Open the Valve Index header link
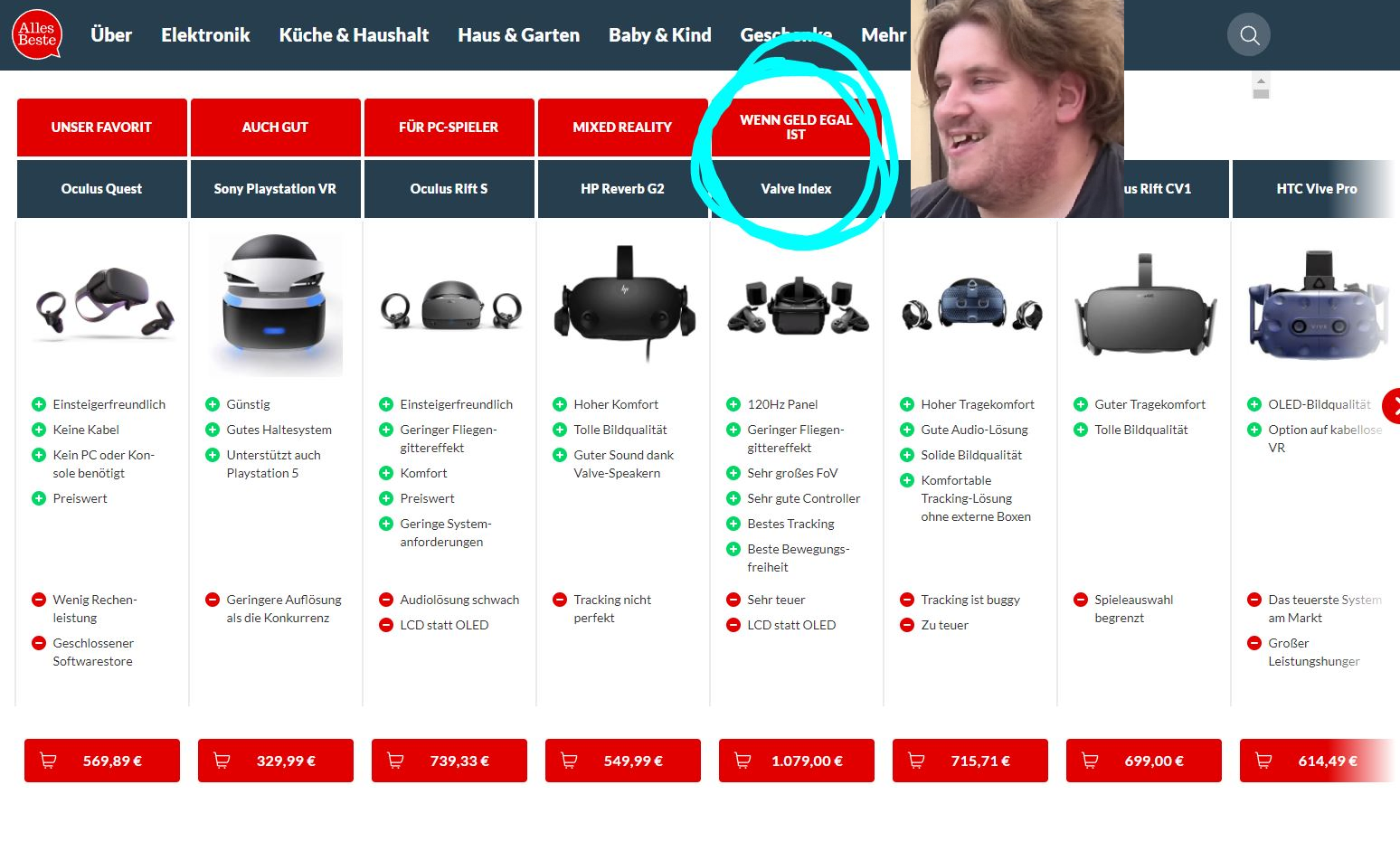This screenshot has width=1400, height=851. point(796,189)
